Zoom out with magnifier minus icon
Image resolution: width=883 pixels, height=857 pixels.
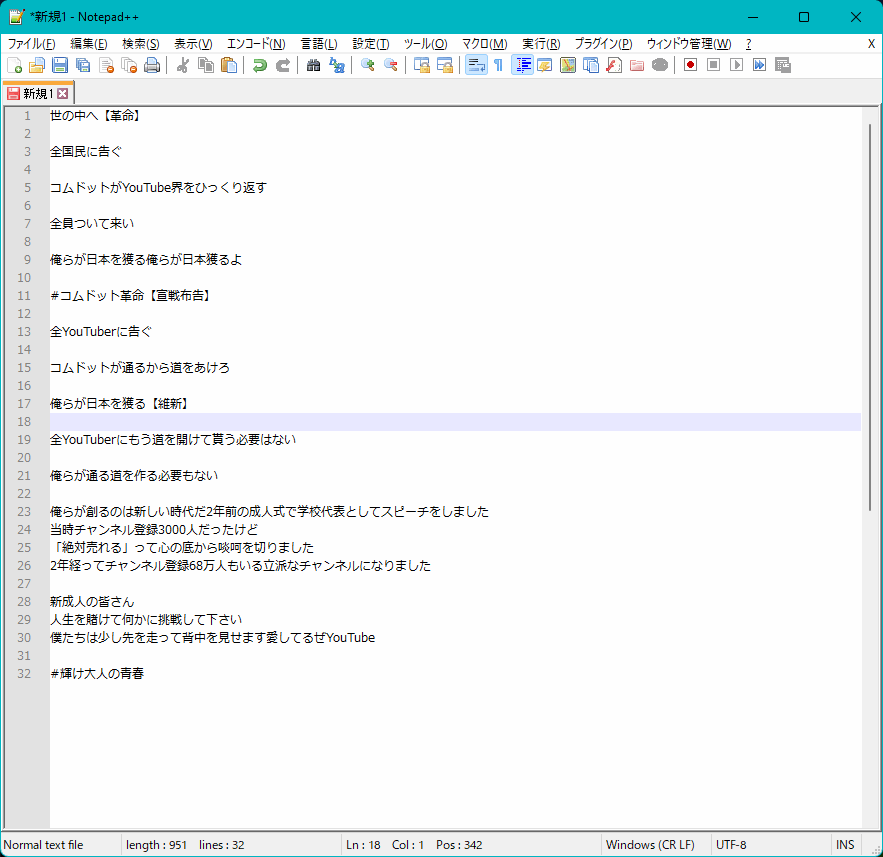pos(390,65)
